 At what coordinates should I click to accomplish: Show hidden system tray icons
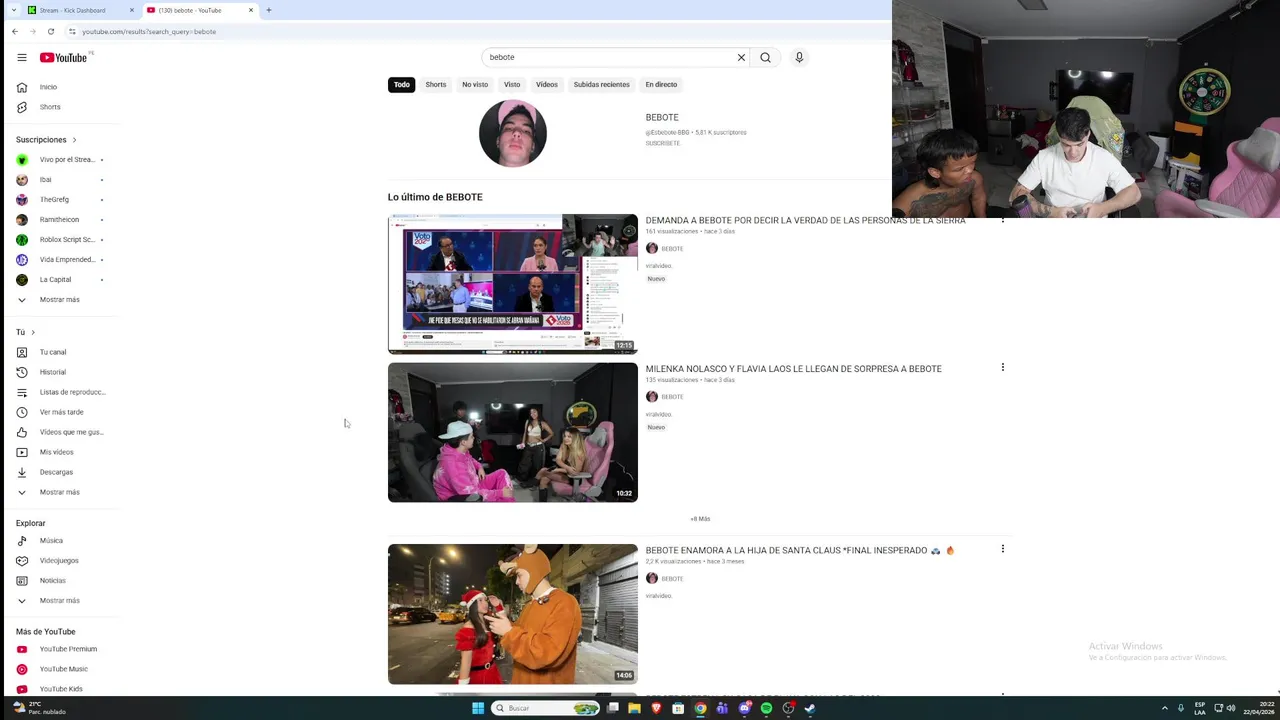[1165, 708]
